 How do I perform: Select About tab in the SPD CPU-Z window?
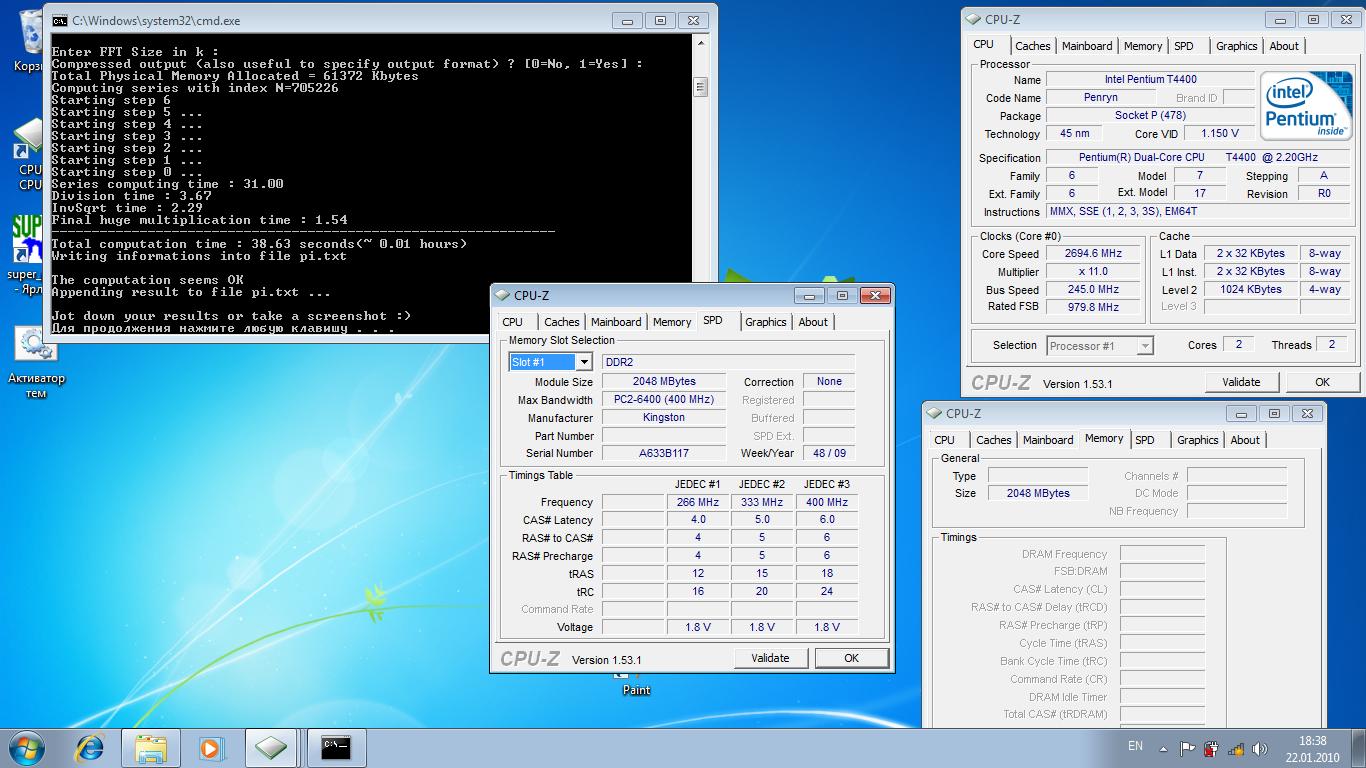[x=813, y=322]
